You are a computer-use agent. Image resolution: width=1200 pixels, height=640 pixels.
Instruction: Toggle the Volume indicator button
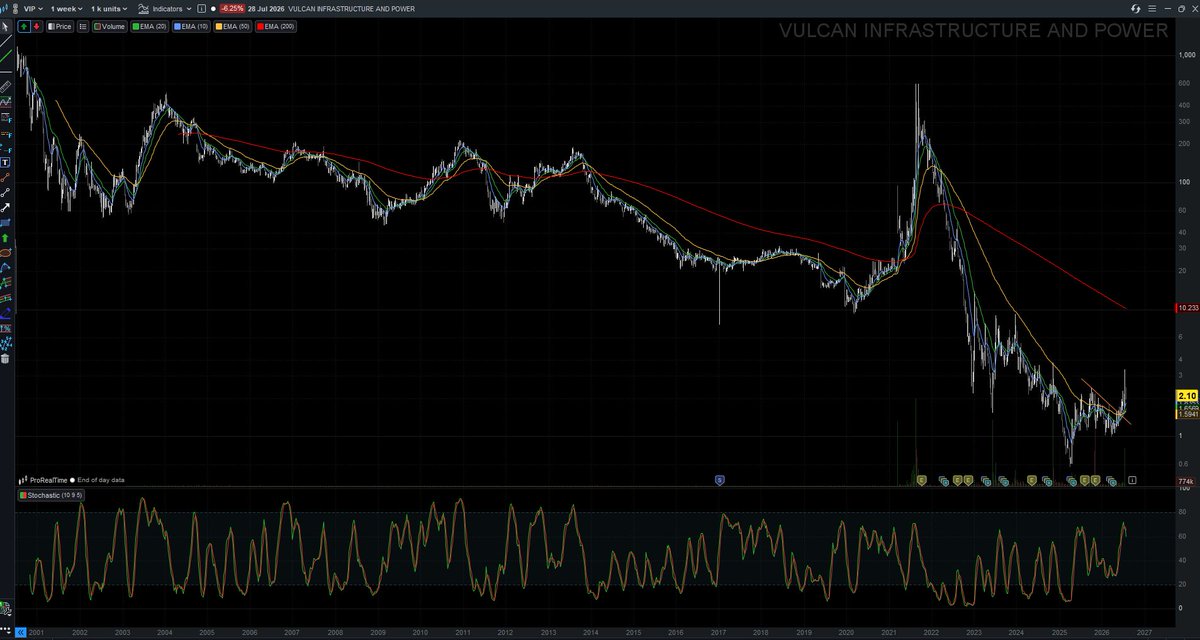pos(110,27)
